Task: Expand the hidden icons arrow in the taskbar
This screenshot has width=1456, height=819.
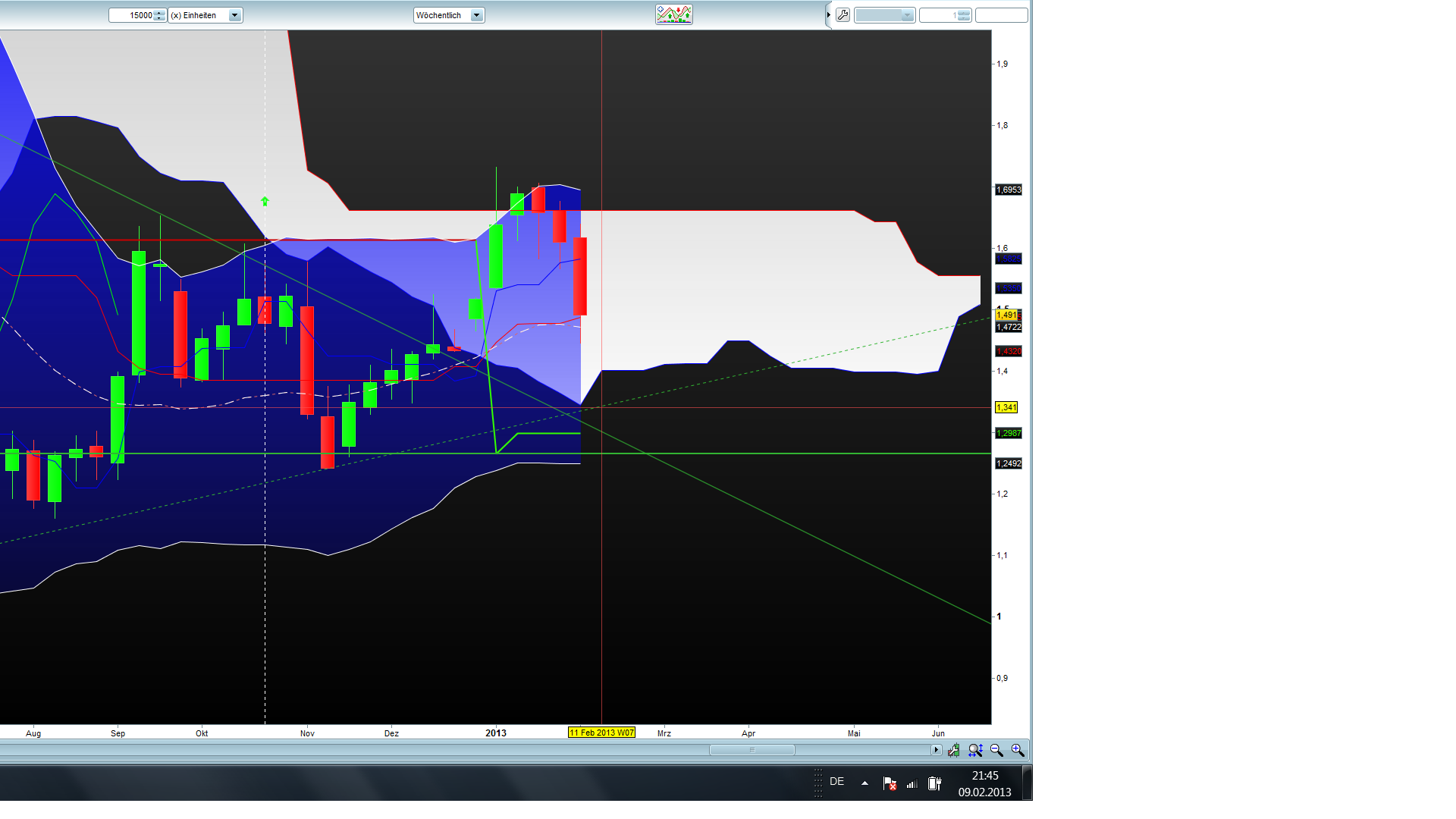Action: coord(864,782)
